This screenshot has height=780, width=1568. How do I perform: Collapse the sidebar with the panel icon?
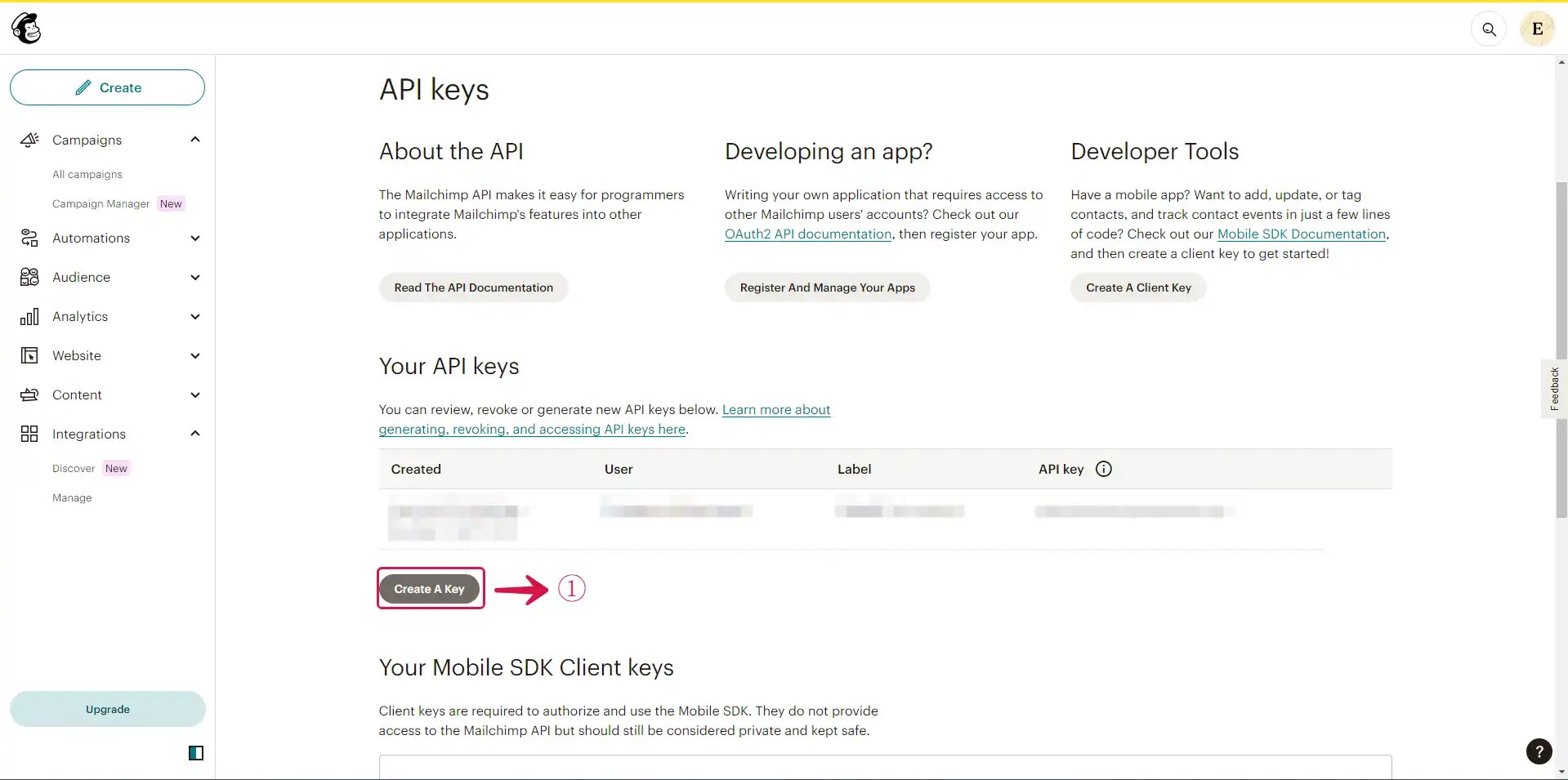click(196, 753)
